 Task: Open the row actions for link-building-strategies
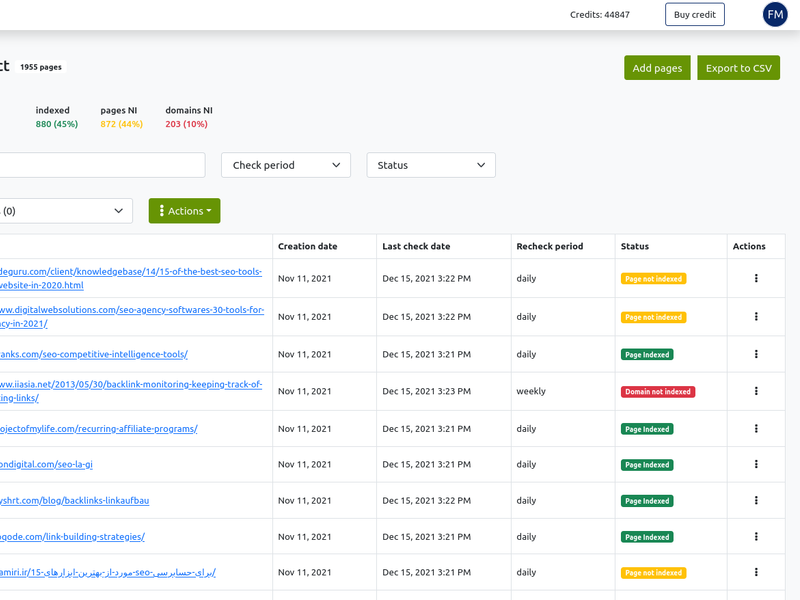(756, 536)
